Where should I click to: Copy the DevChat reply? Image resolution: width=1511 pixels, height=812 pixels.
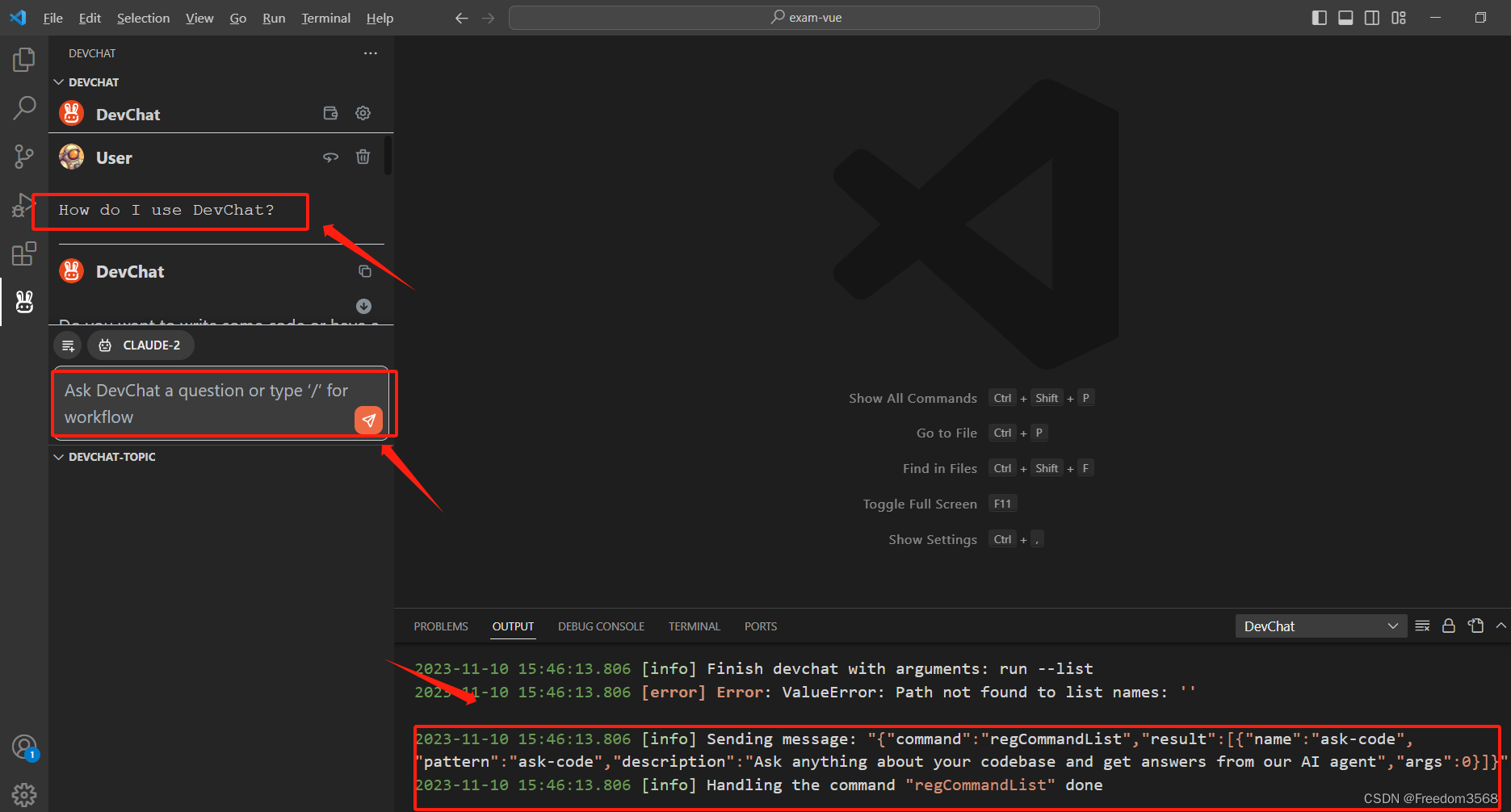click(365, 271)
